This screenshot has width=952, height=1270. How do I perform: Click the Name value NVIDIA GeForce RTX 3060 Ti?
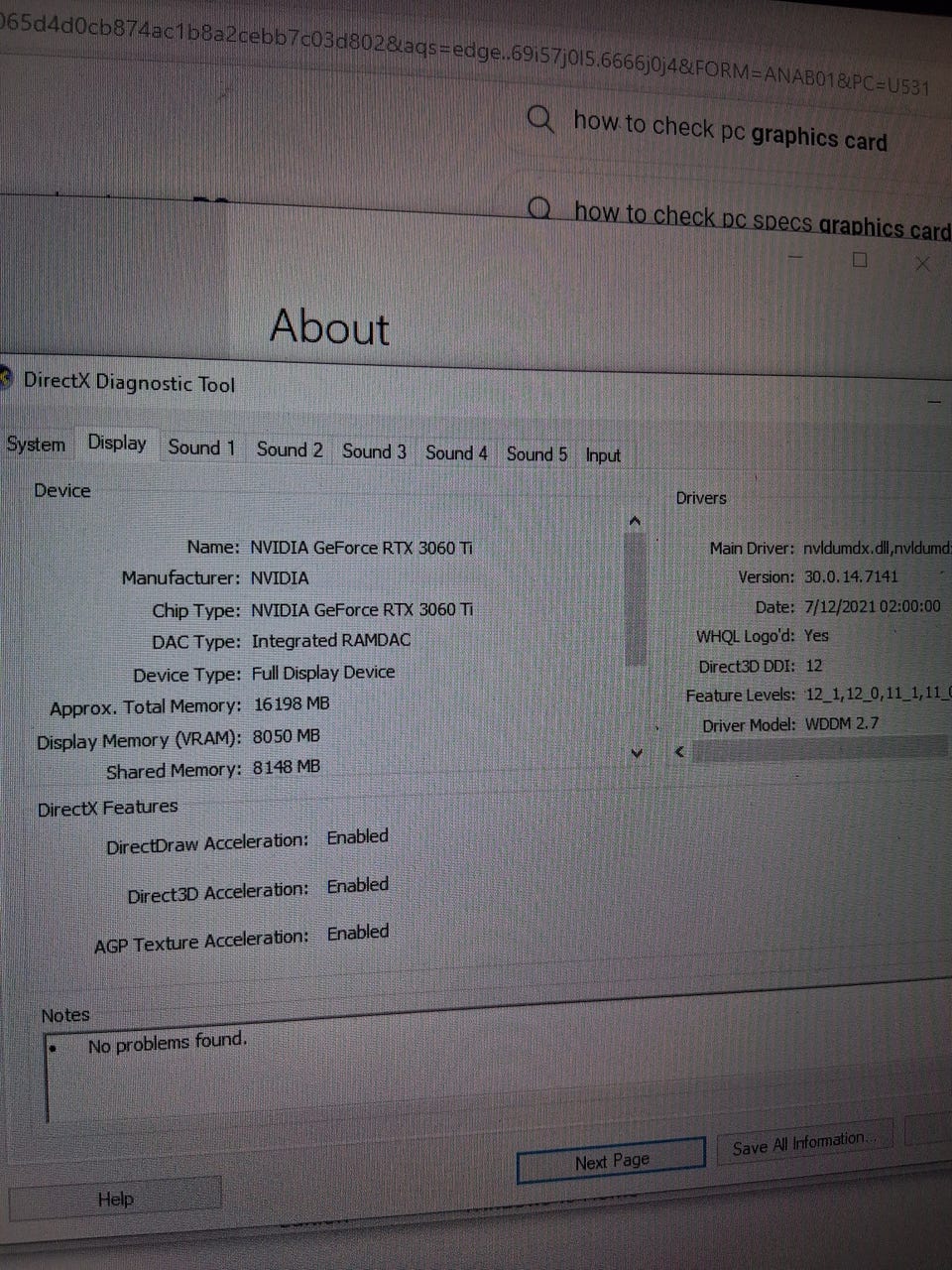pyautogui.click(x=361, y=547)
